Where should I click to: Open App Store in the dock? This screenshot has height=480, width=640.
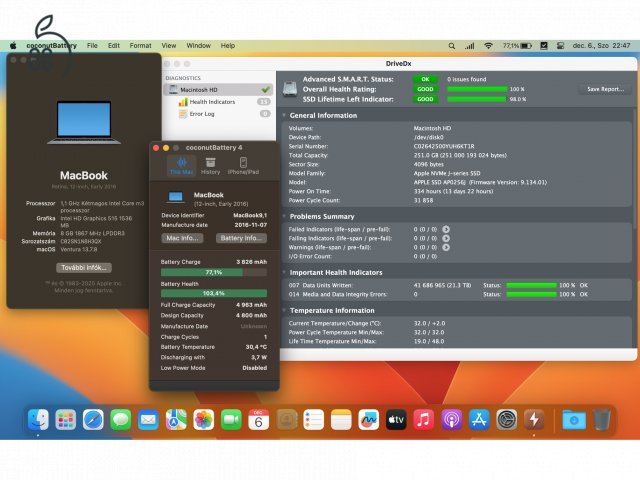pos(479,420)
